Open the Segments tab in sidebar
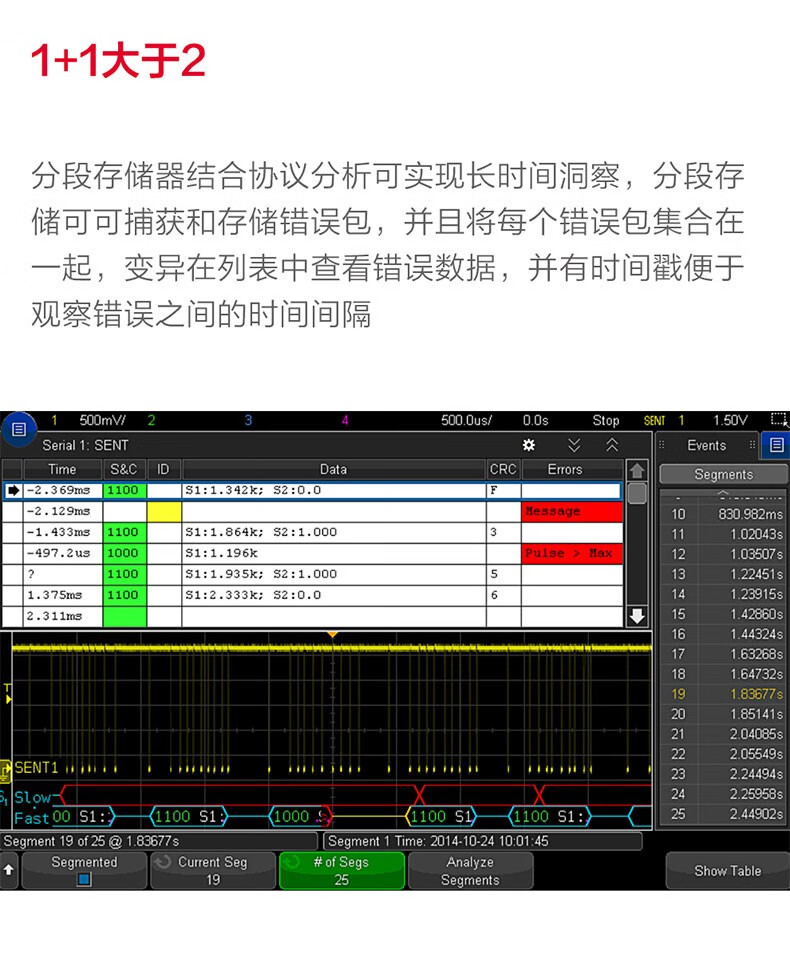This screenshot has height=970, width=790. point(722,474)
